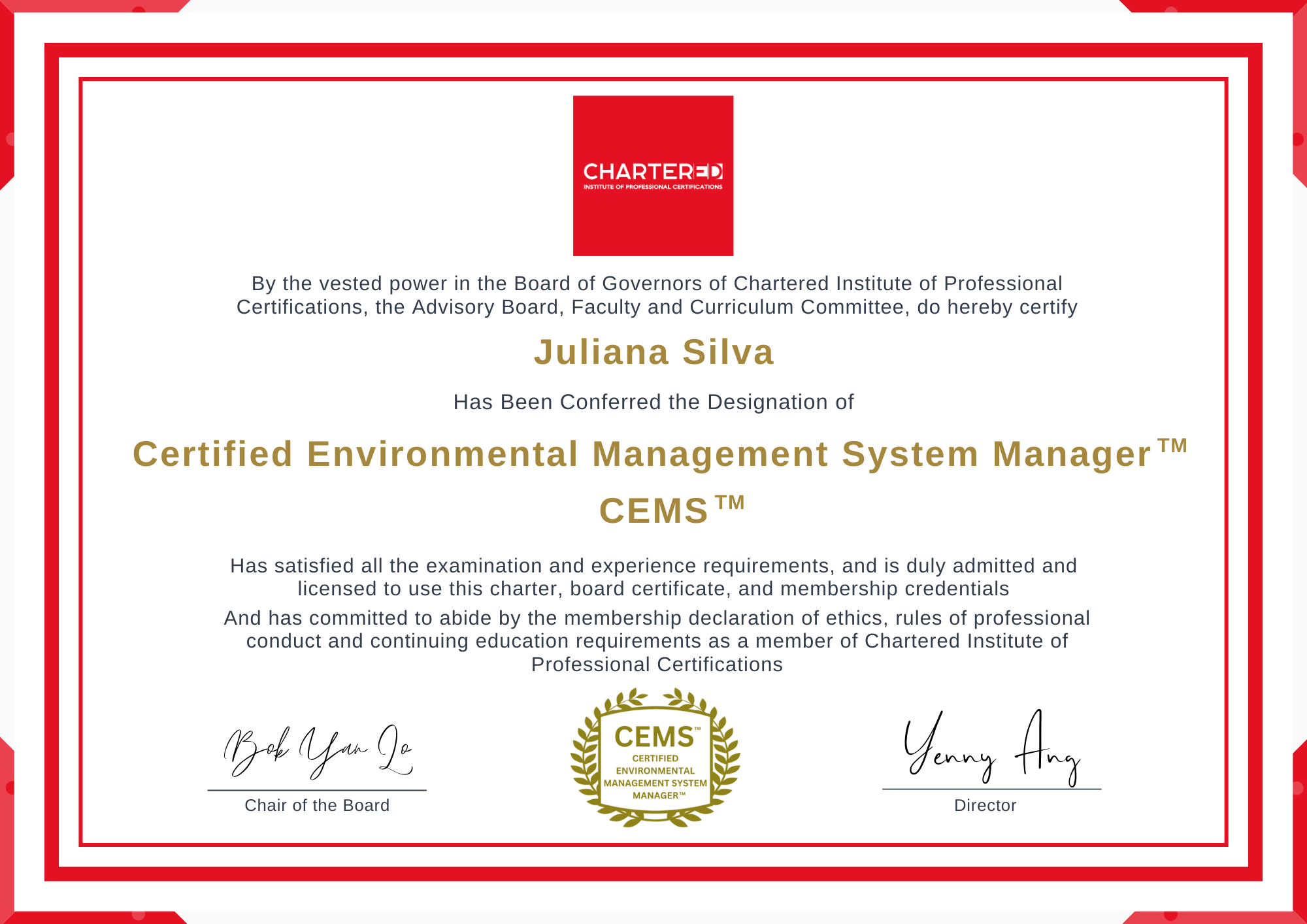Click the 'Has satisfied all the examination' paragraph
This screenshot has width=1307, height=924.
tap(653, 577)
